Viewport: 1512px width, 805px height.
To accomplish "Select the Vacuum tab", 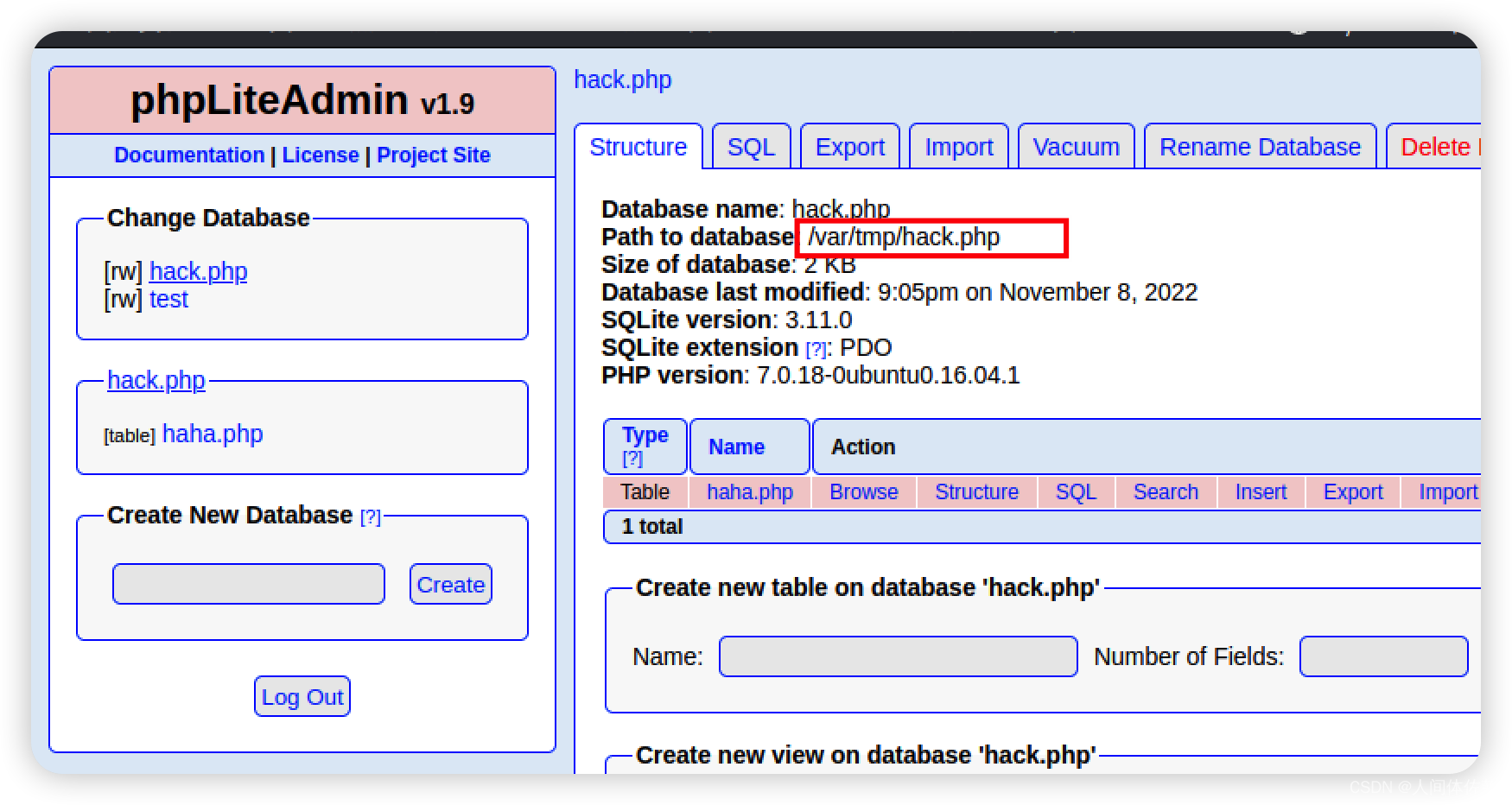I will pyautogui.click(x=1076, y=147).
